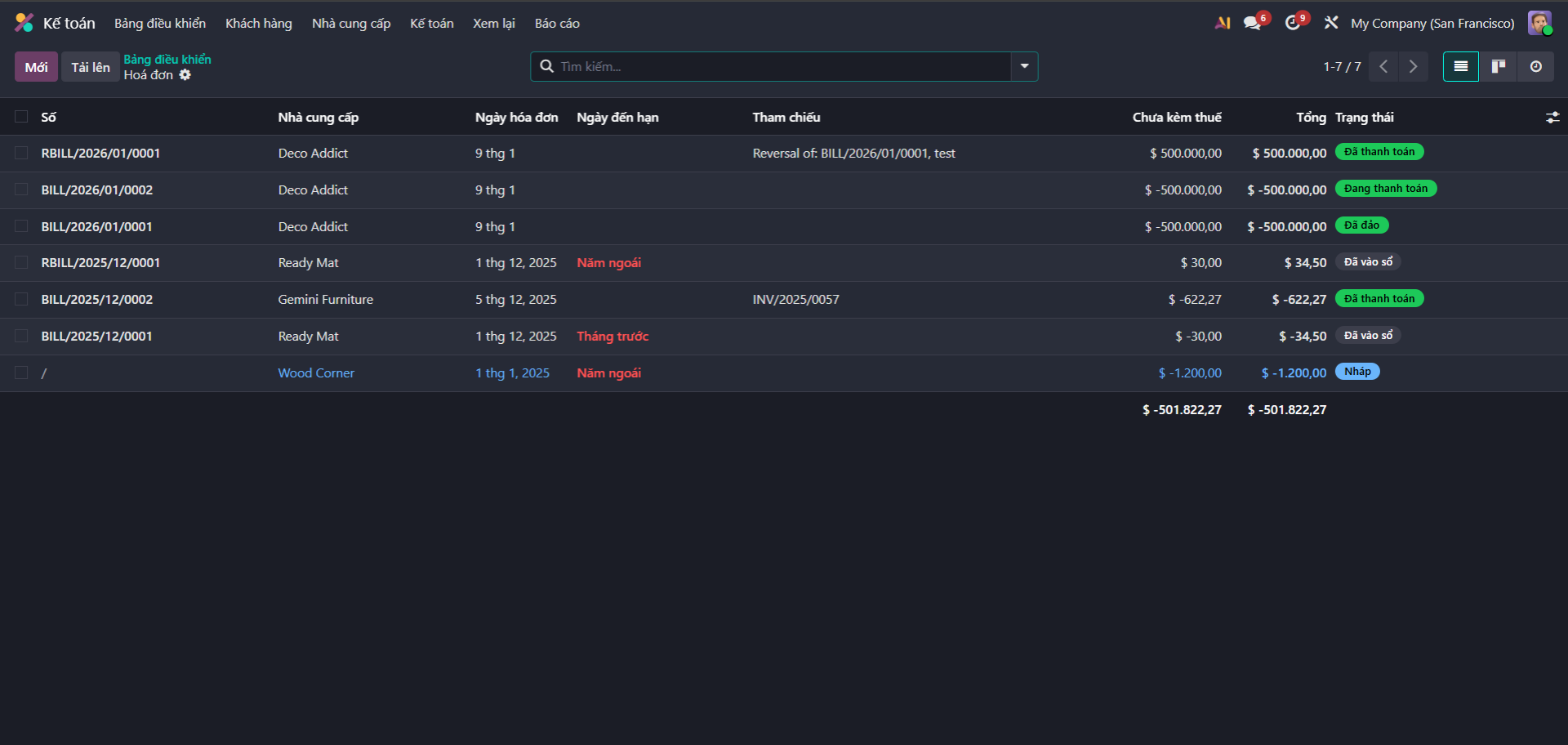Click the debug tools wrench icon
The image size is (1568, 745).
click(x=1331, y=23)
